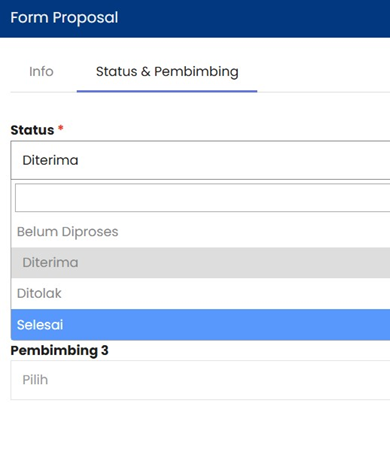This screenshot has width=390, height=461.
Task: Open the Status & Pembimbing tab
Action: [x=167, y=71]
